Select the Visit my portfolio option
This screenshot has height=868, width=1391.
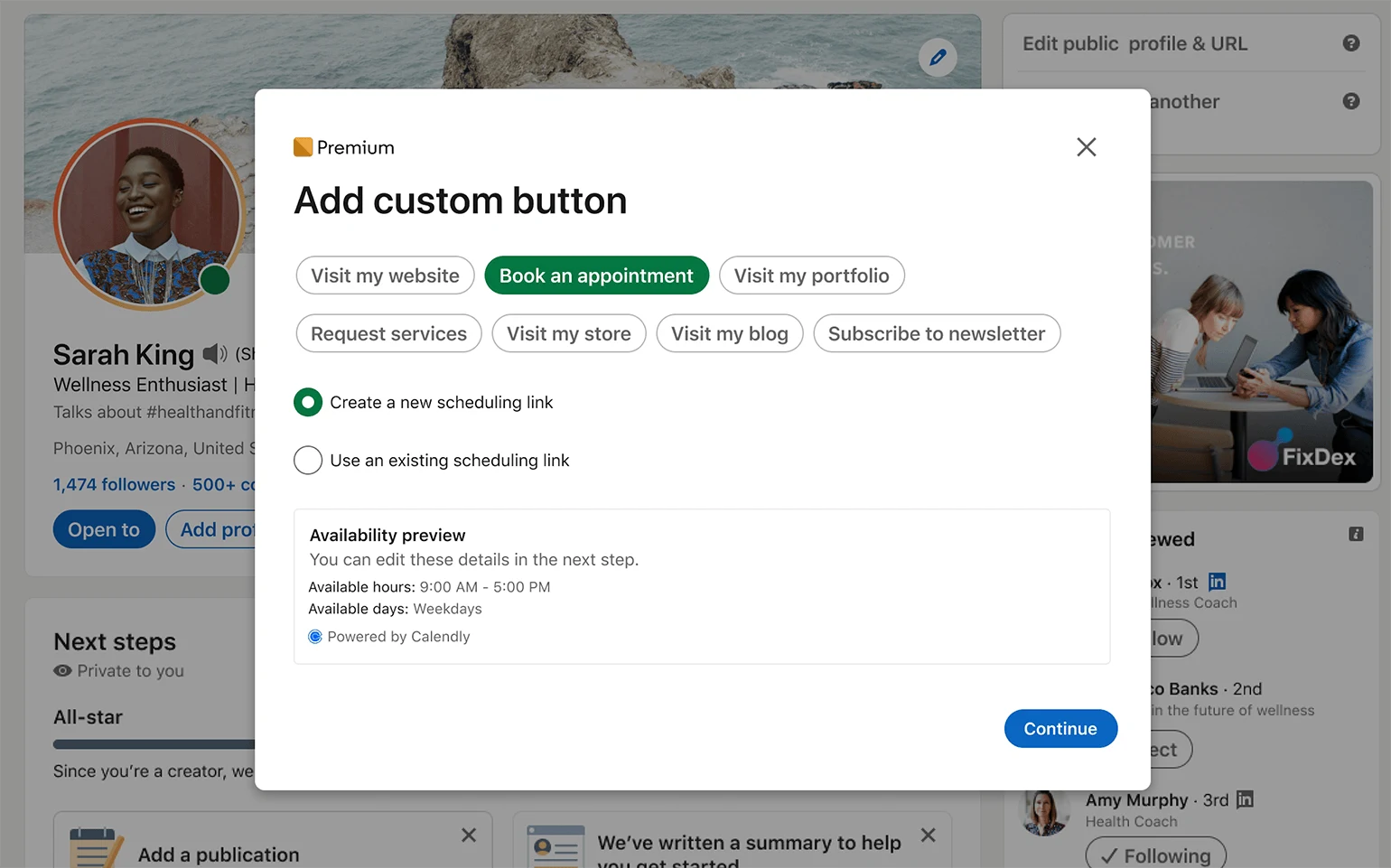pos(811,275)
